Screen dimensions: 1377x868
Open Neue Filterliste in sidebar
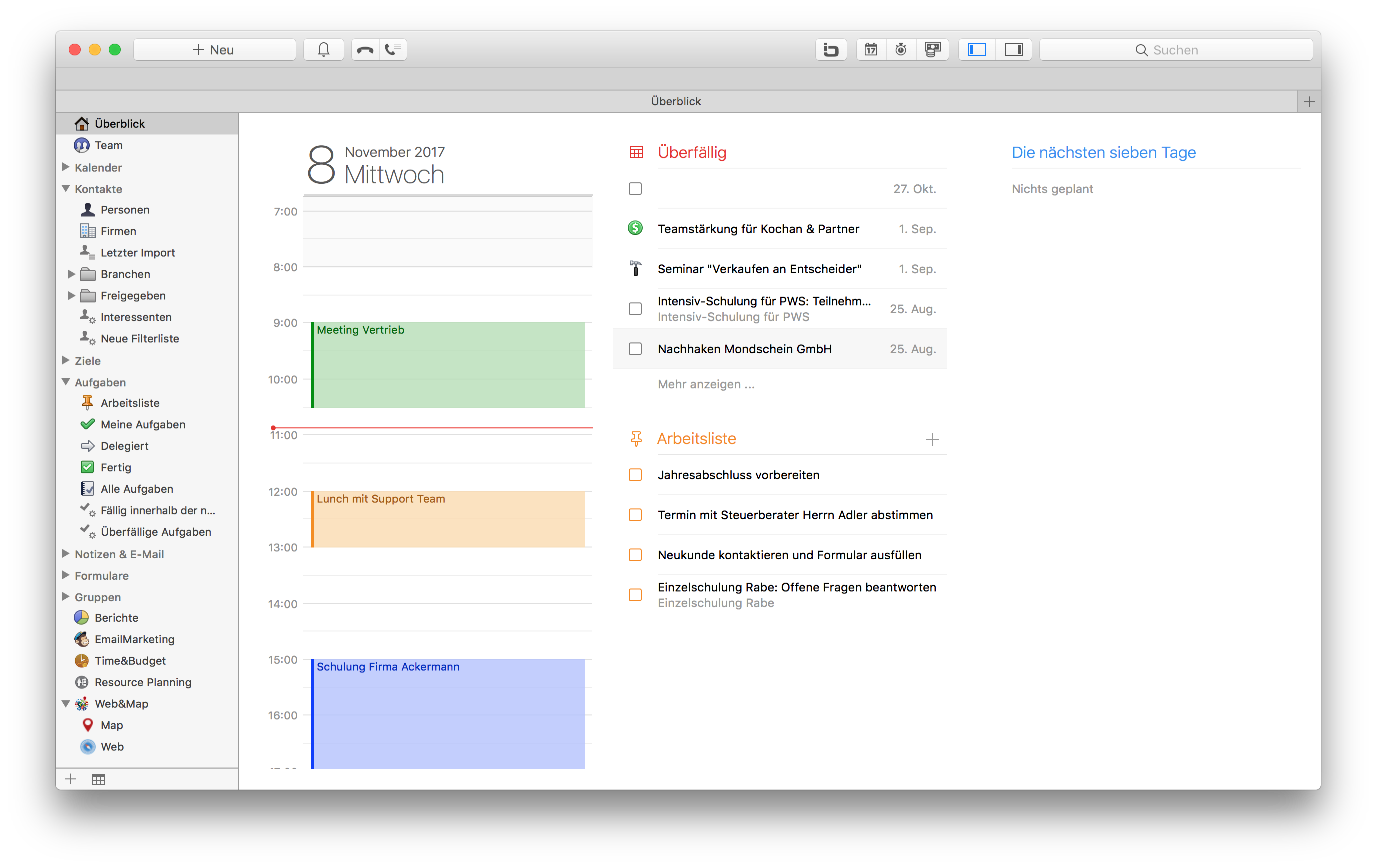(140, 338)
